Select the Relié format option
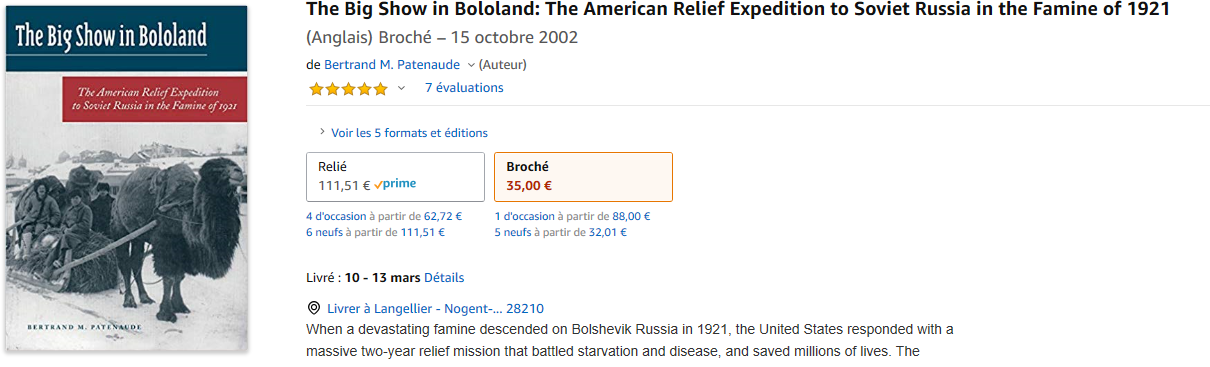 (395, 177)
